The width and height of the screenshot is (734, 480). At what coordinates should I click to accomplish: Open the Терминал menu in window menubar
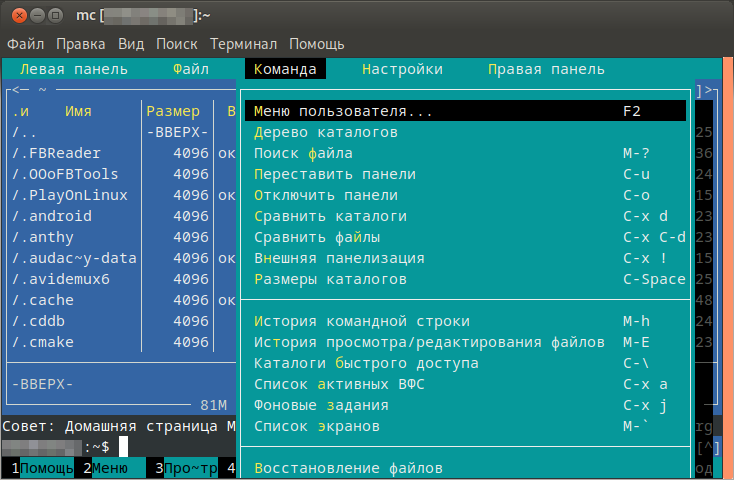(x=245, y=44)
